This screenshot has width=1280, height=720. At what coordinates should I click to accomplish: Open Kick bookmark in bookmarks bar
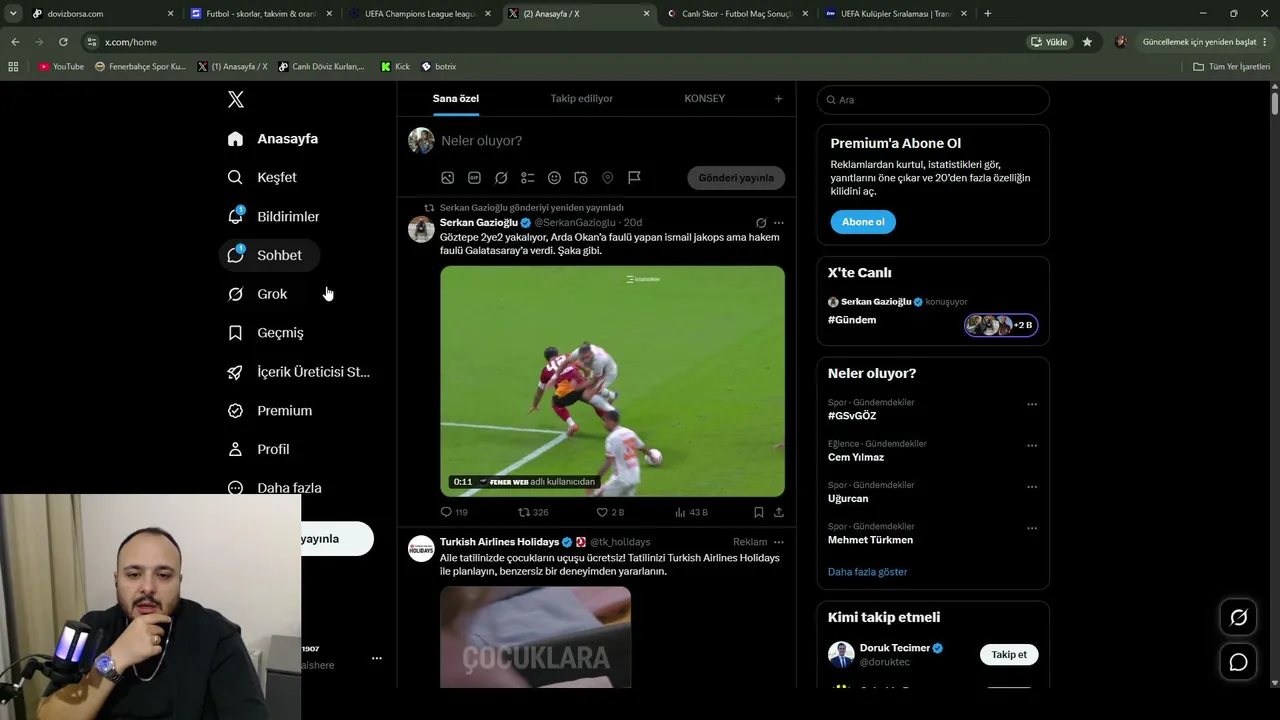point(396,67)
